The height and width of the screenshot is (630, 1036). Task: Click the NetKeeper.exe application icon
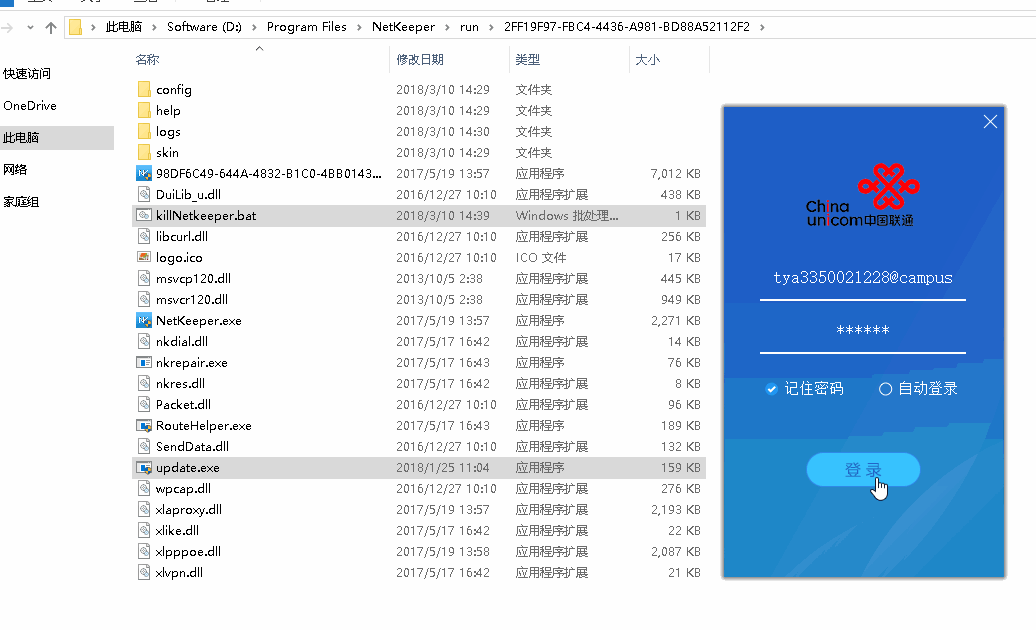[x=144, y=320]
